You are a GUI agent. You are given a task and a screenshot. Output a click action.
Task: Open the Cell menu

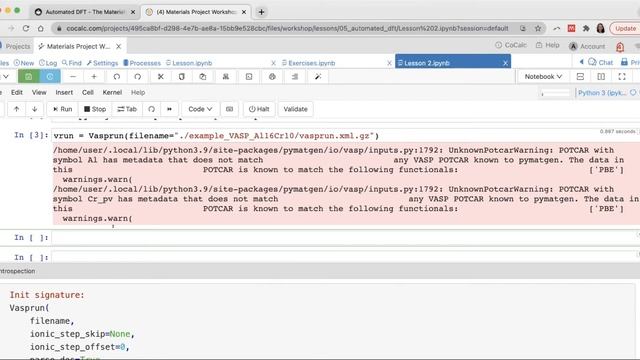click(88, 92)
